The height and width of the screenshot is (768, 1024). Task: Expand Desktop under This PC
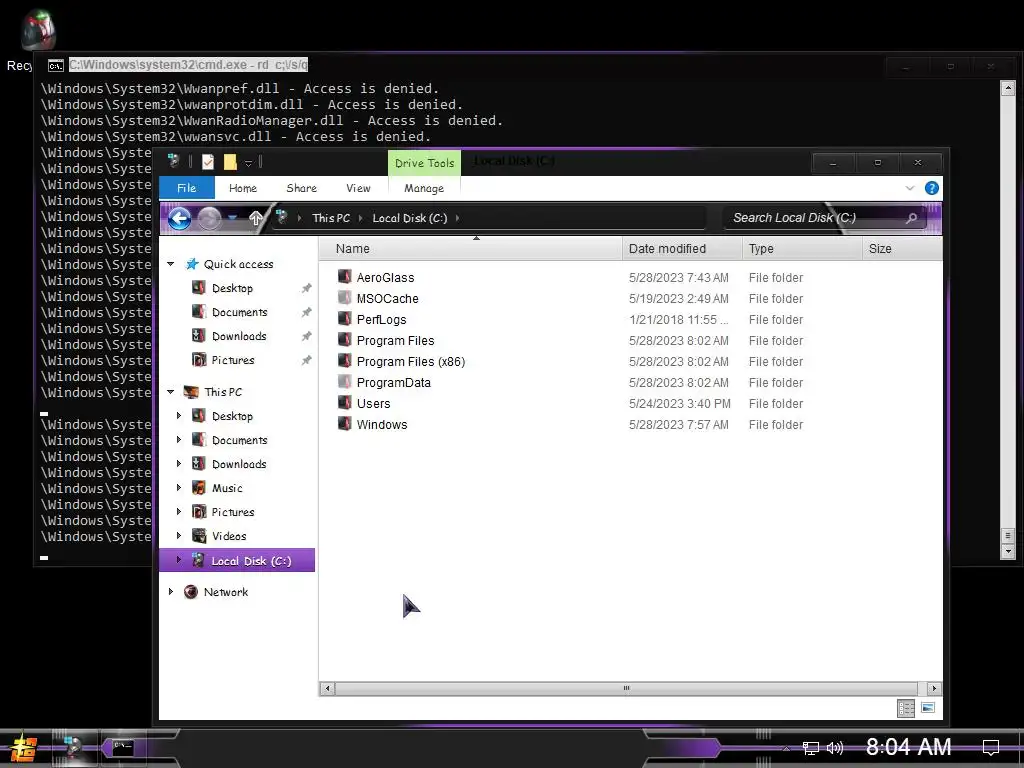coord(179,415)
